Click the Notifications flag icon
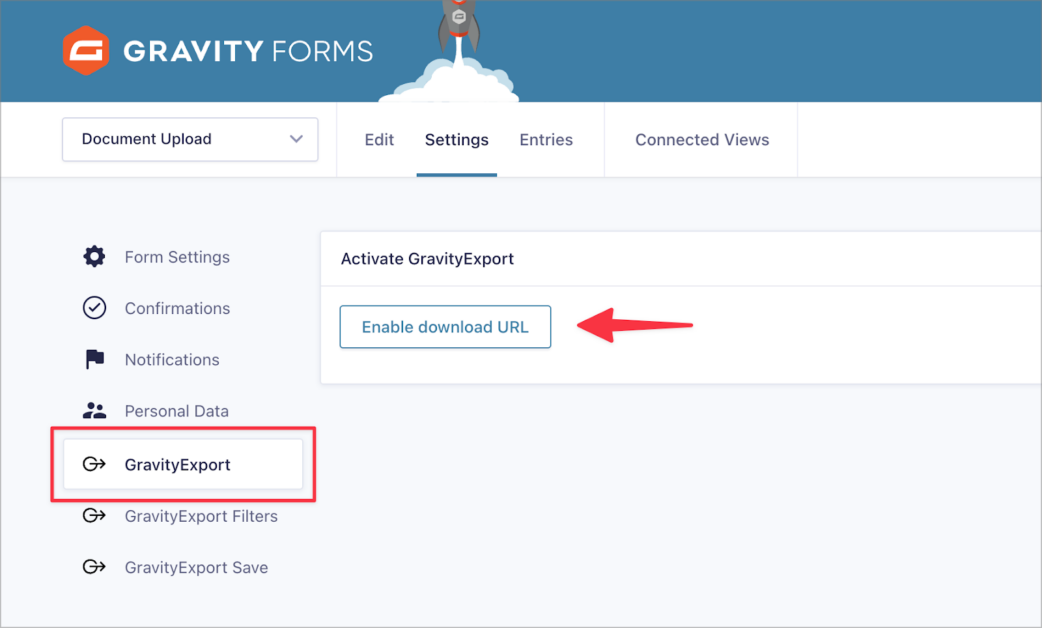Screen dimensions: 1042x628 click(93, 359)
